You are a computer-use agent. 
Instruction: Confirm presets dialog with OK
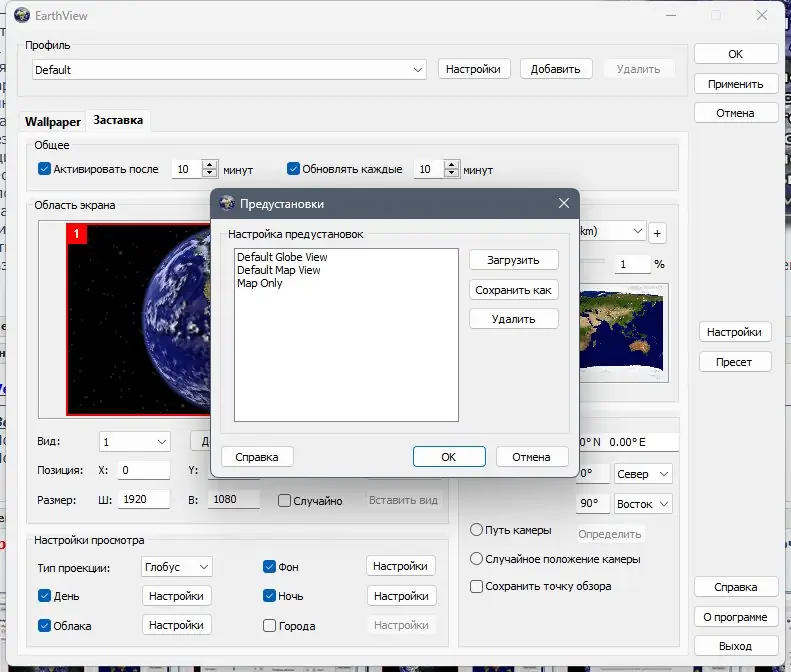click(449, 457)
